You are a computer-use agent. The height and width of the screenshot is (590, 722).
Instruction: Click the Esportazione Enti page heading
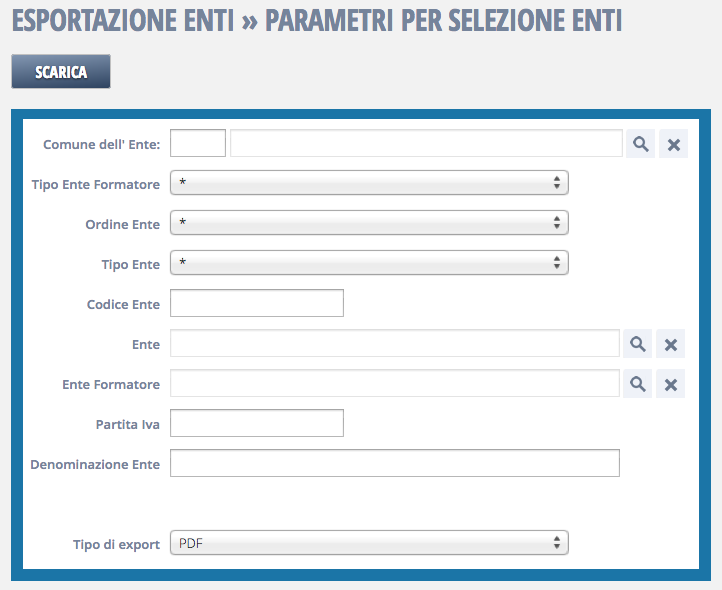click(316, 21)
